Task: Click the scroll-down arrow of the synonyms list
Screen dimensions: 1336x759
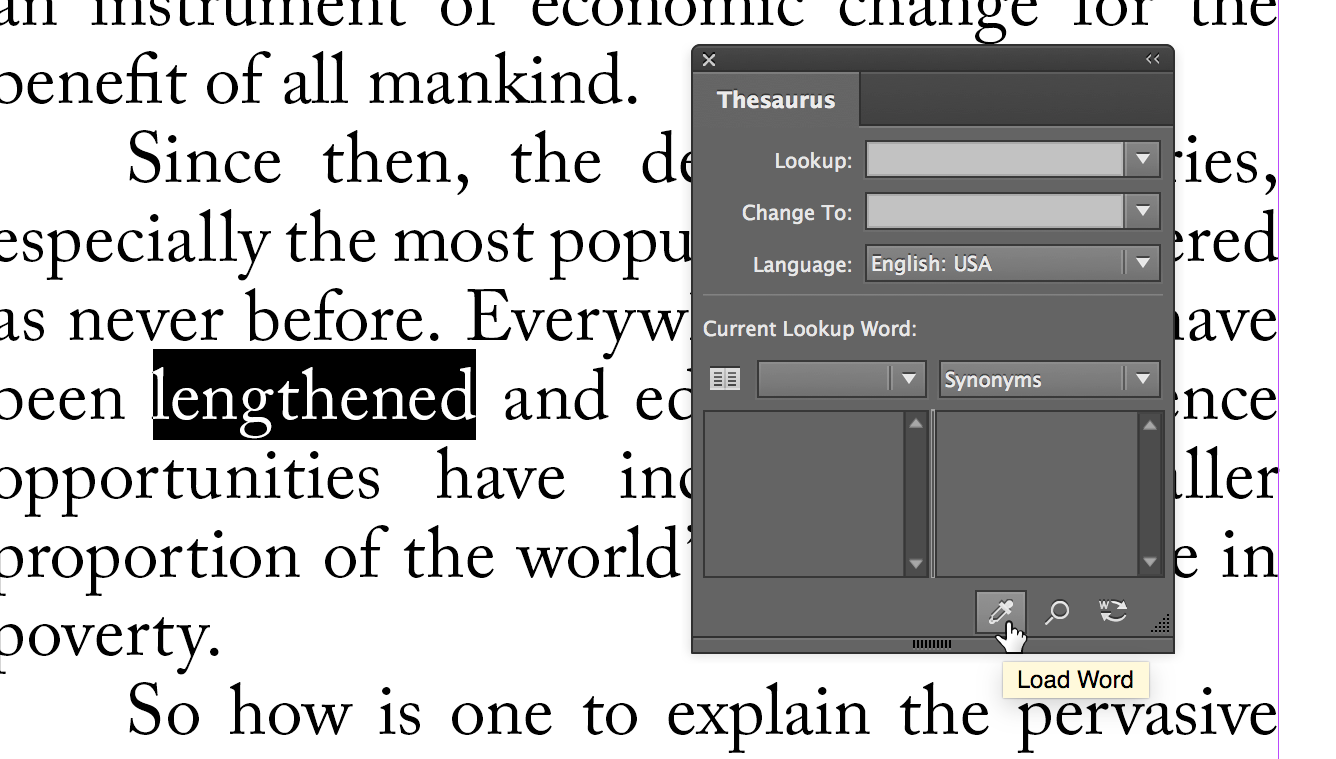Action: [x=1149, y=562]
